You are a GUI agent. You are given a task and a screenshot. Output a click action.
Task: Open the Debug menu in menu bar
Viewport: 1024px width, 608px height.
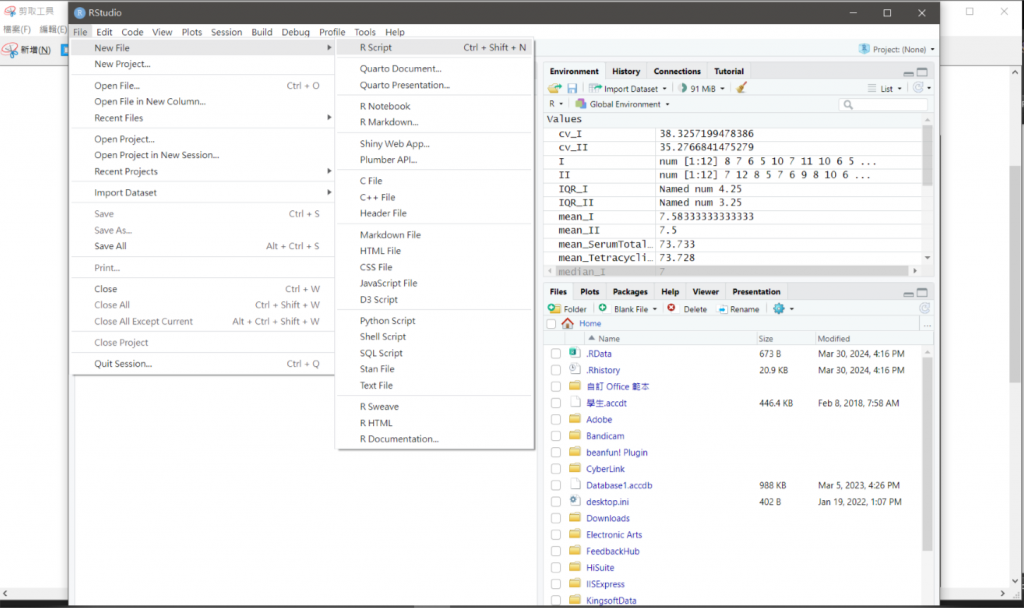[x=295, y=32]
